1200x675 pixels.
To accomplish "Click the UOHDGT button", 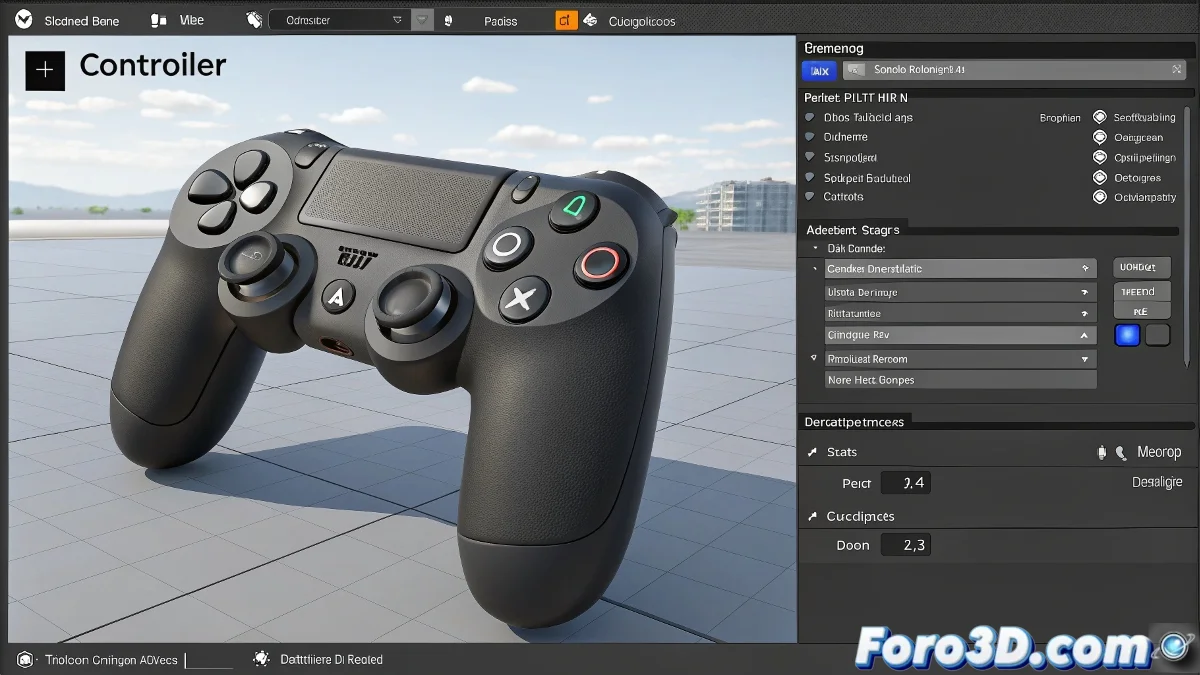I will 1141,268.
